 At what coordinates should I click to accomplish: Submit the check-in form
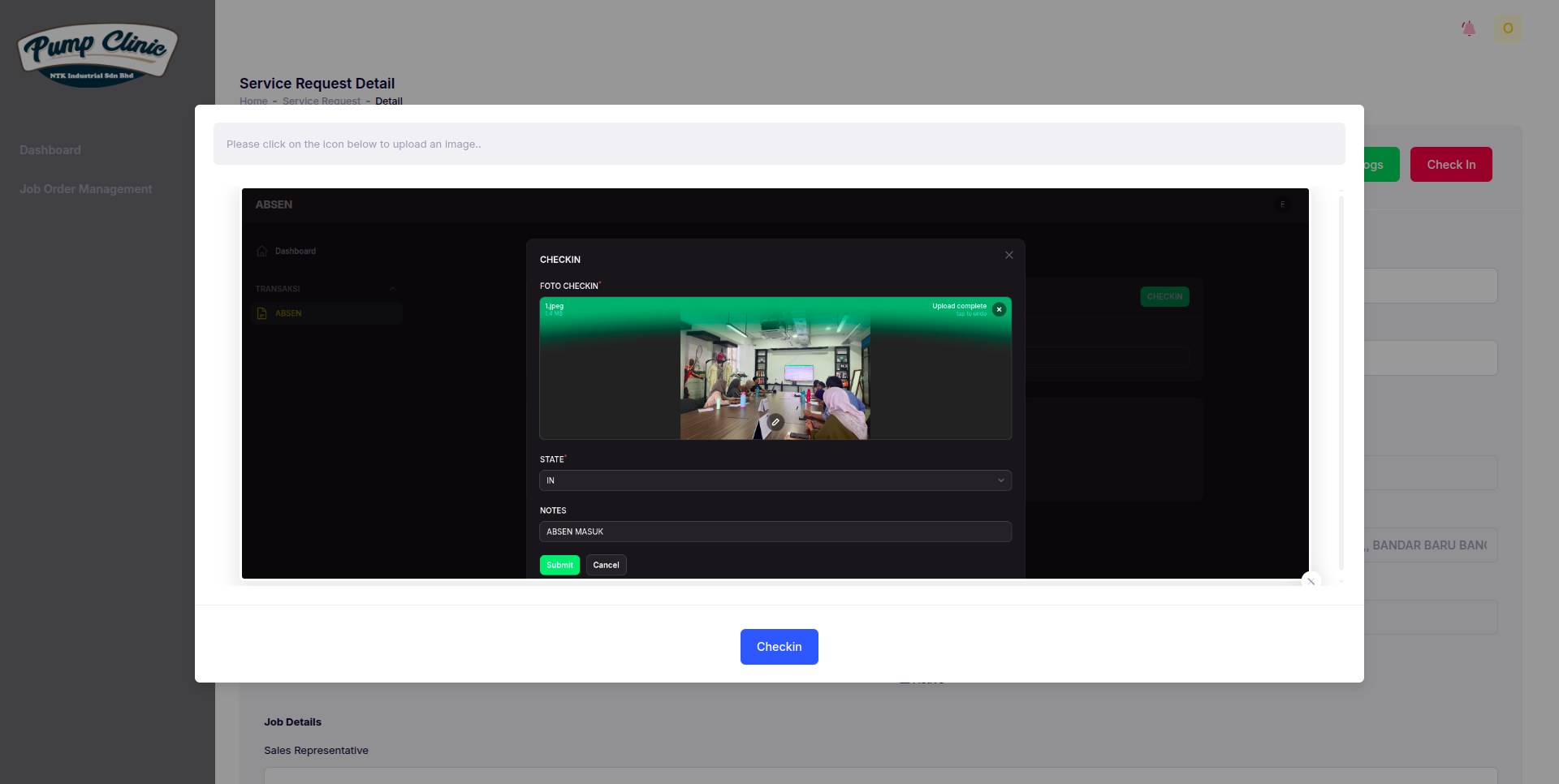click(559, 565)
